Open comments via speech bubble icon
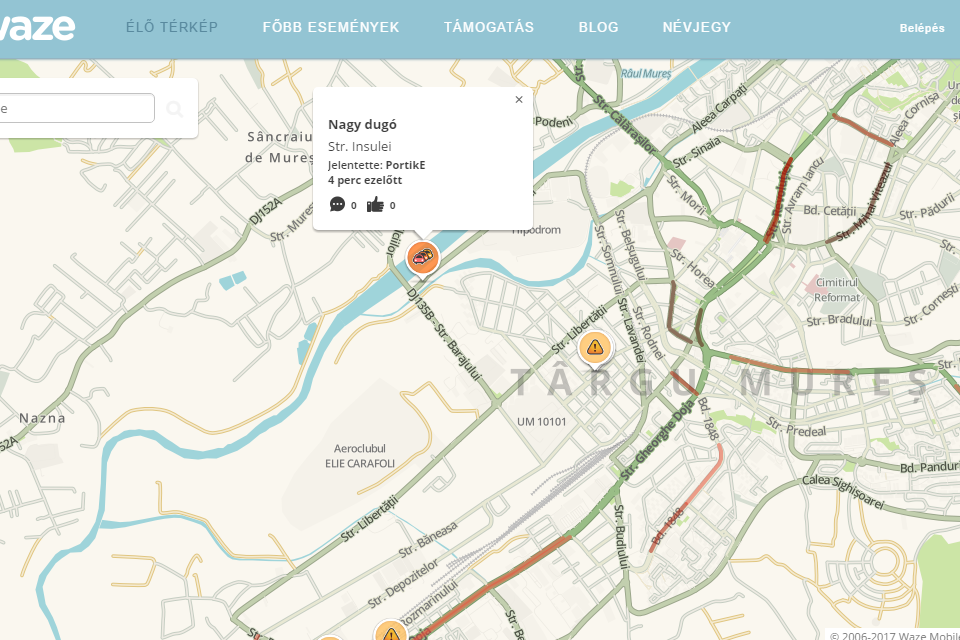This screenshot has height=640, width=960. (x=337, y=204)
